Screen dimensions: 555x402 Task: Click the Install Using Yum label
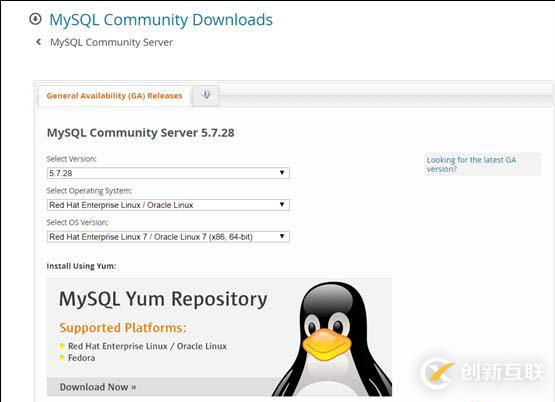[81, 266]
